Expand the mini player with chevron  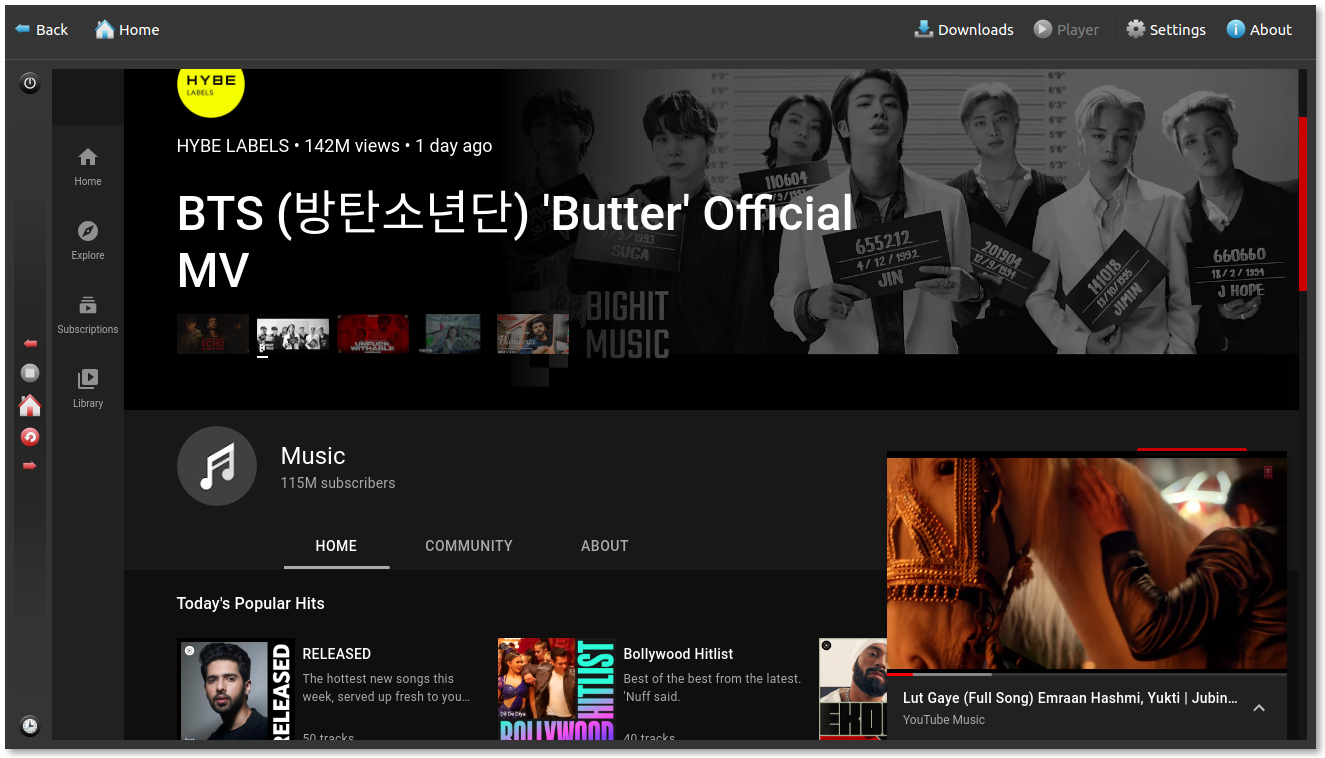coord(1259,708)
